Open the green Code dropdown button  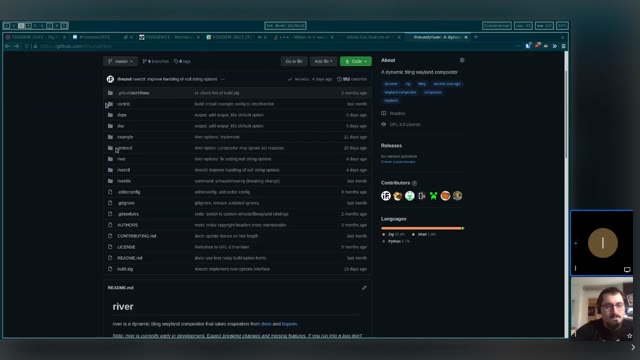coord(356,61)
